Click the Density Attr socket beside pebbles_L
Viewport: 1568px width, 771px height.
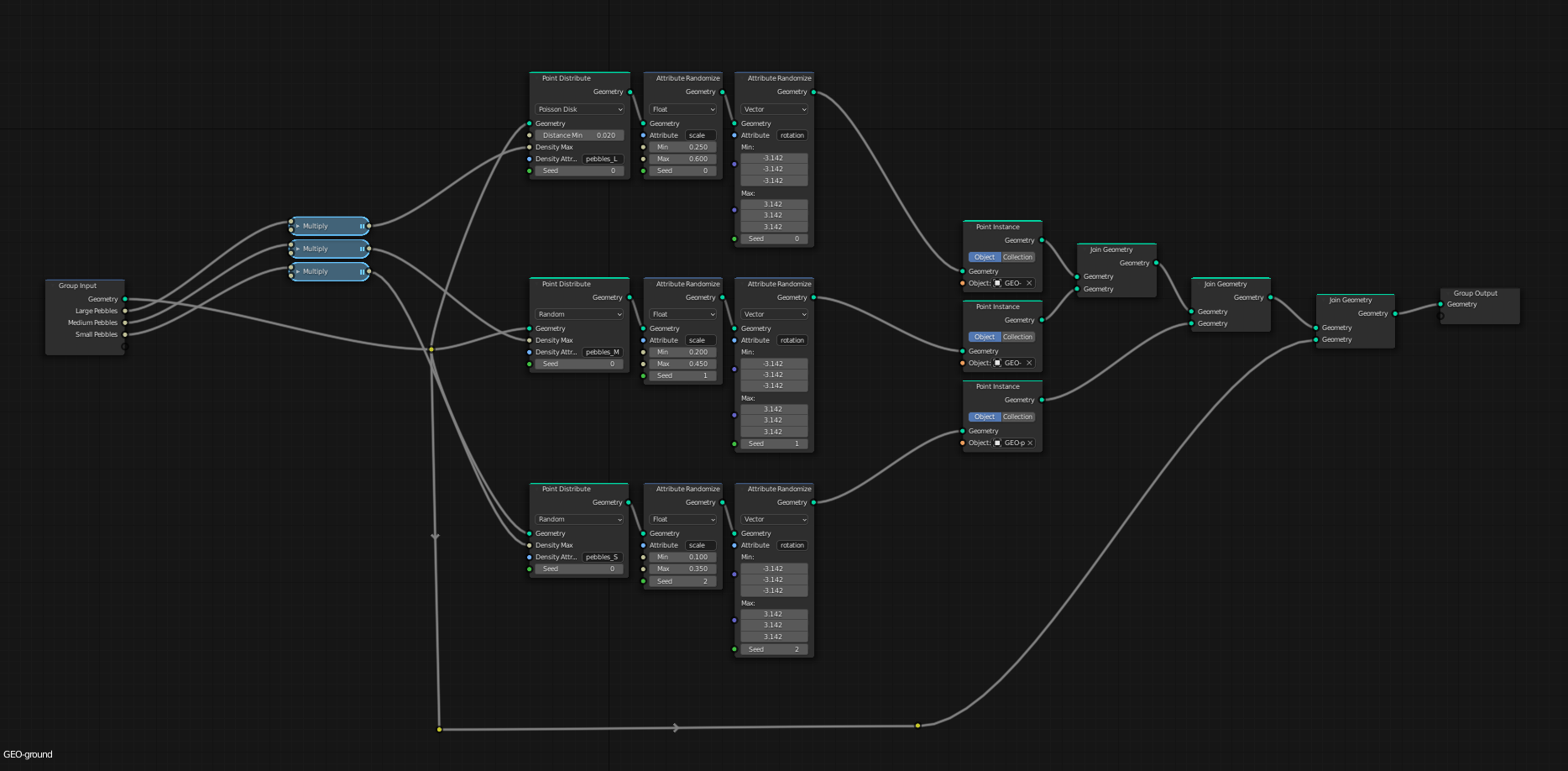pos(529,159)
